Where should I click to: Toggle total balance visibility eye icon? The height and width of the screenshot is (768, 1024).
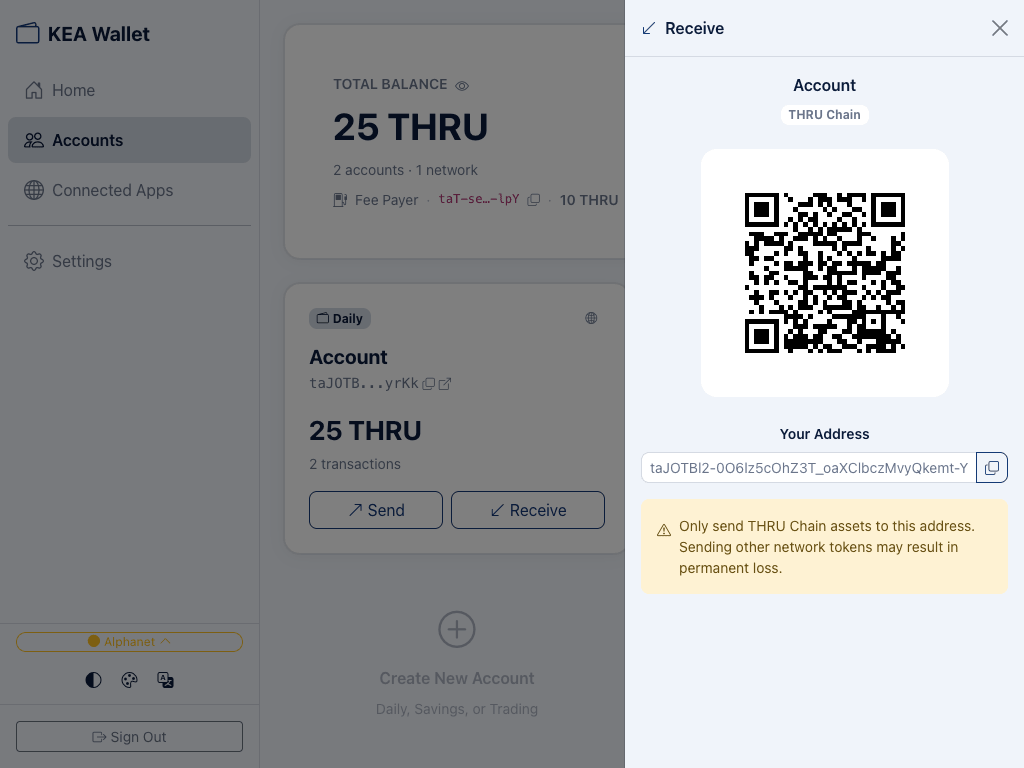pyautogui.click(x=462, y=86)
